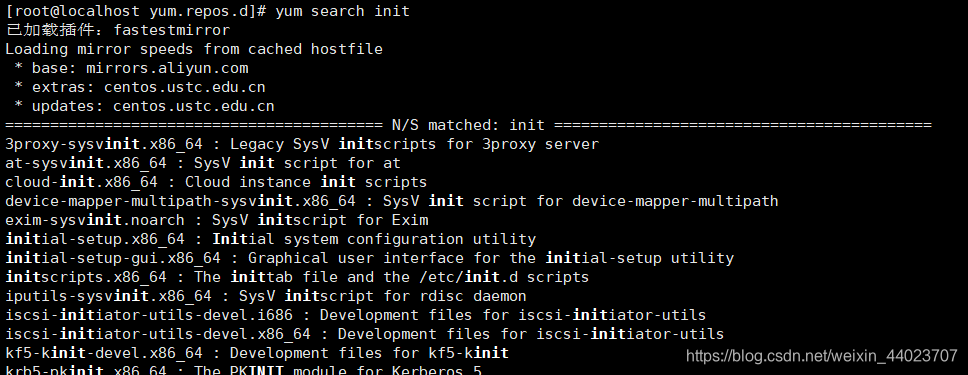Click the 'initial-setup.x86_64' package name
Viewport: 968px width, 375px height.
tap(95, 239)
